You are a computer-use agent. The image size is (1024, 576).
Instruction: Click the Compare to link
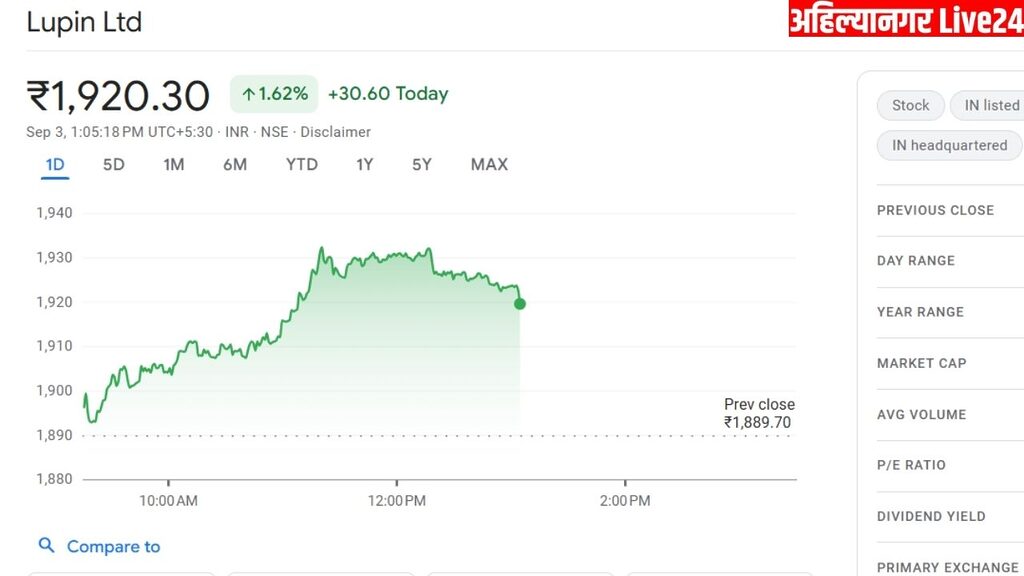[x=113, y=546]
